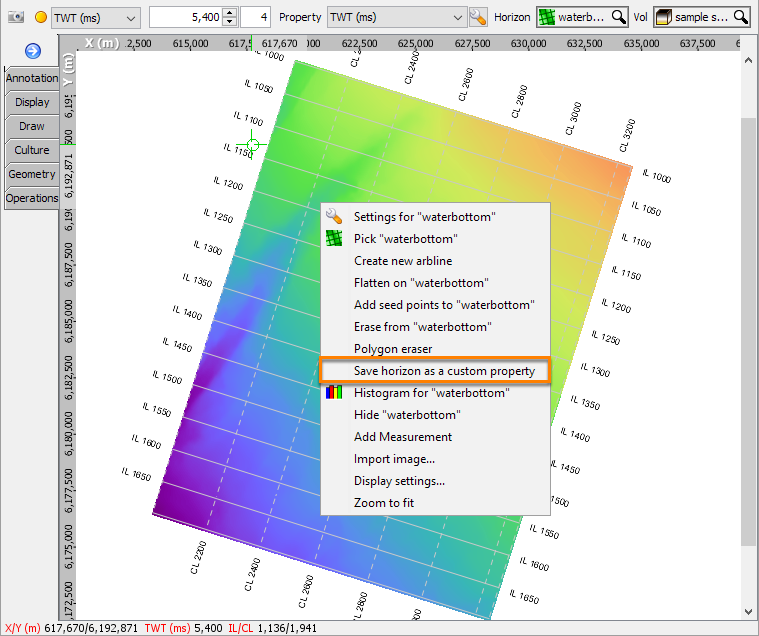Choose Settings for "waterbottom"
The height and width of the screenshot is (636, 759).
(435, 216)
